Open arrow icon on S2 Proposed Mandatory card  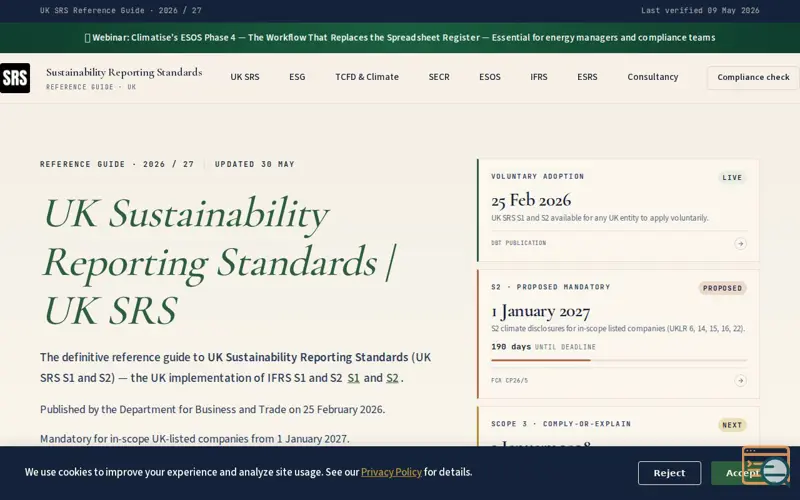pos(740,381)
